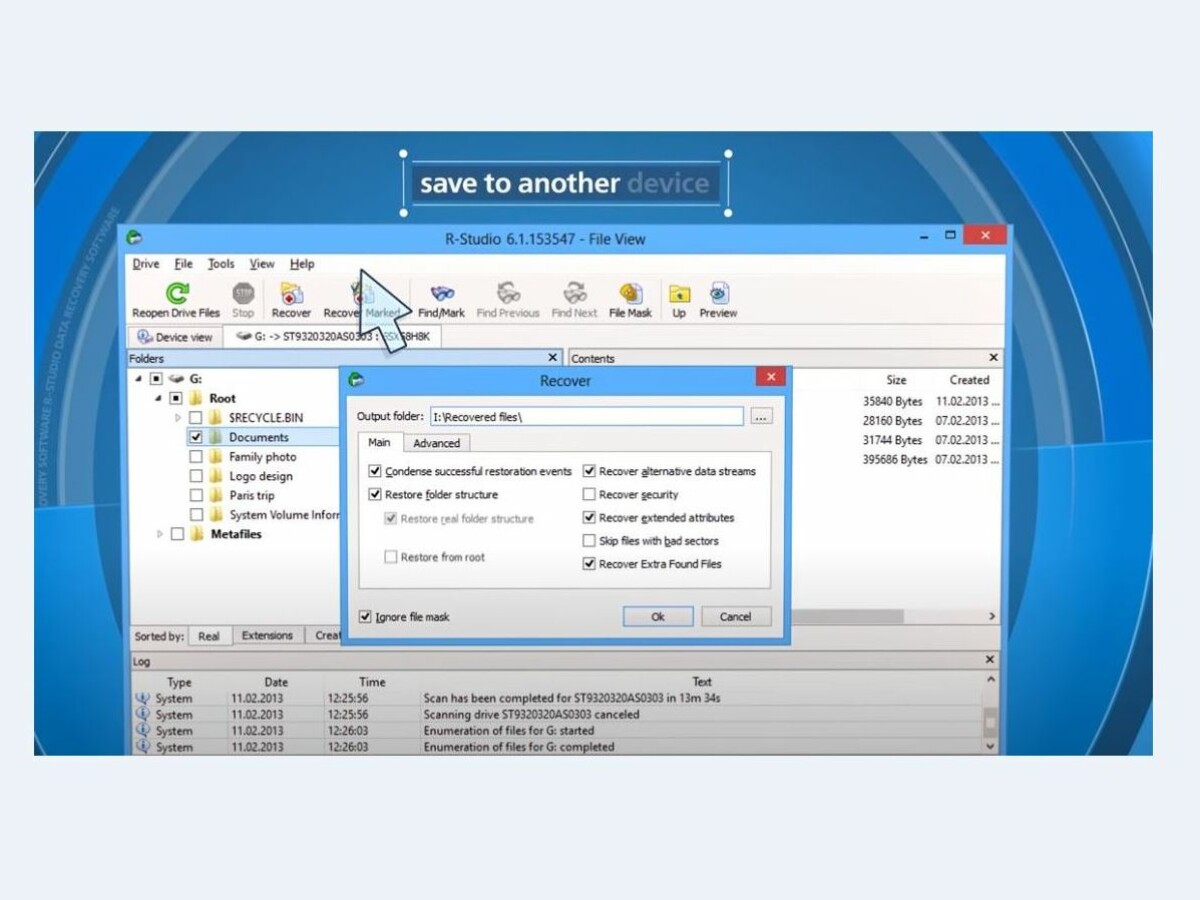The image size is (1200, 900).
Task: Click the Reopen Drive Files toolbar icon
Action: (x=177, y=293)
